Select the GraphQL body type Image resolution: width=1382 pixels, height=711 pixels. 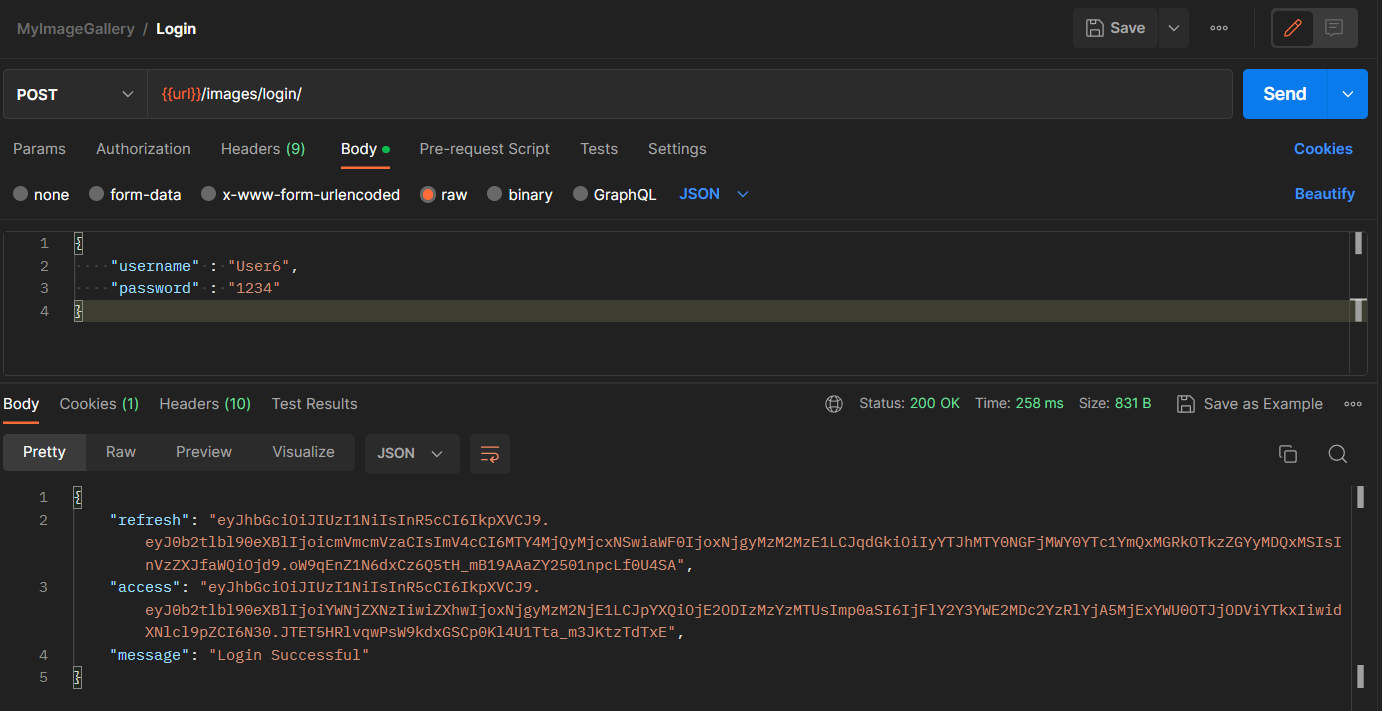click(614, 195)
